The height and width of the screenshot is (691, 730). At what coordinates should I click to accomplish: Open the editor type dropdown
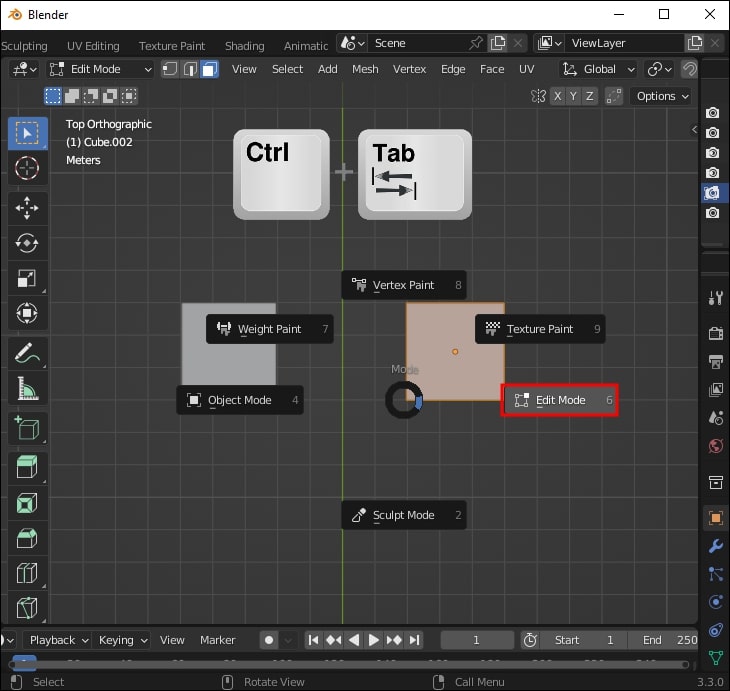[x=23, y=69]
